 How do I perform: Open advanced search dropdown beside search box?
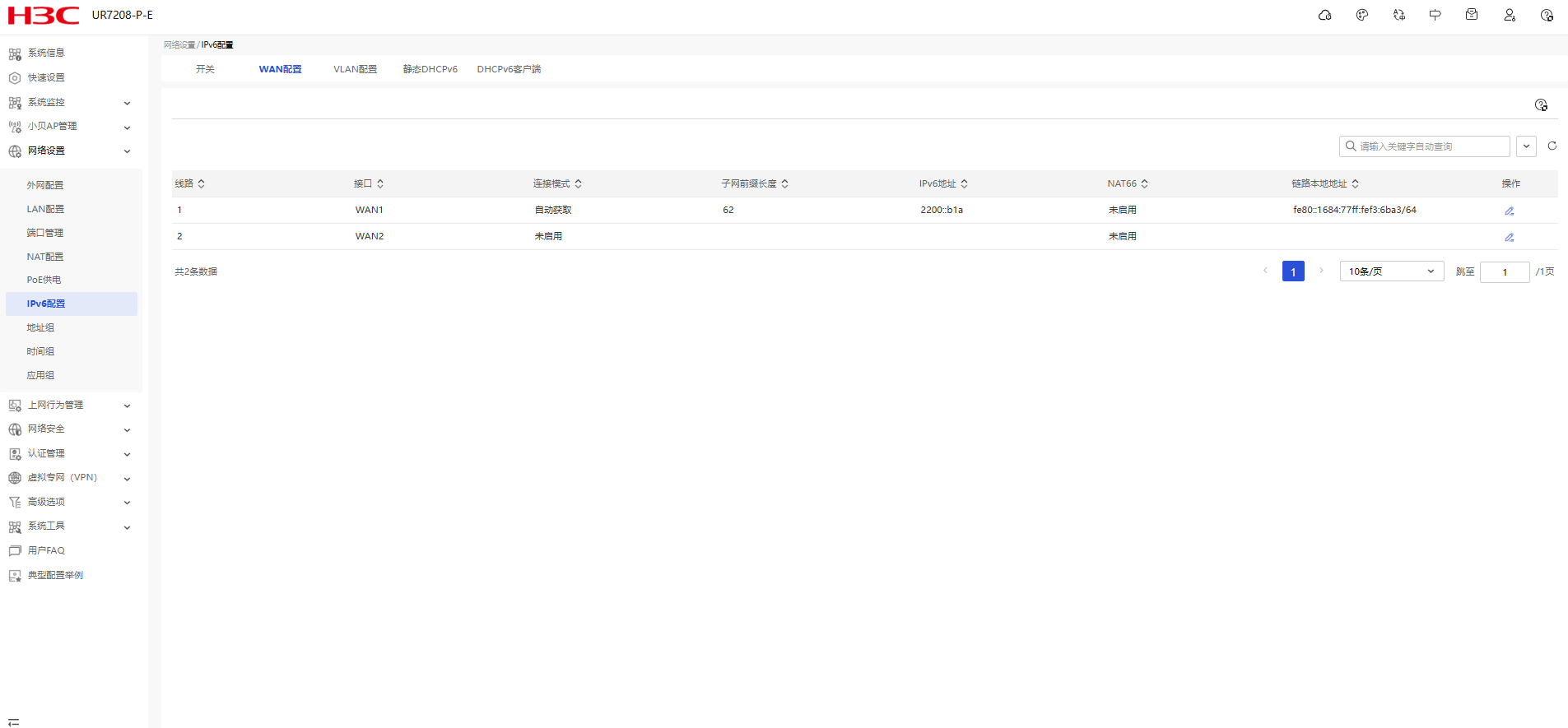(1526, 146)
